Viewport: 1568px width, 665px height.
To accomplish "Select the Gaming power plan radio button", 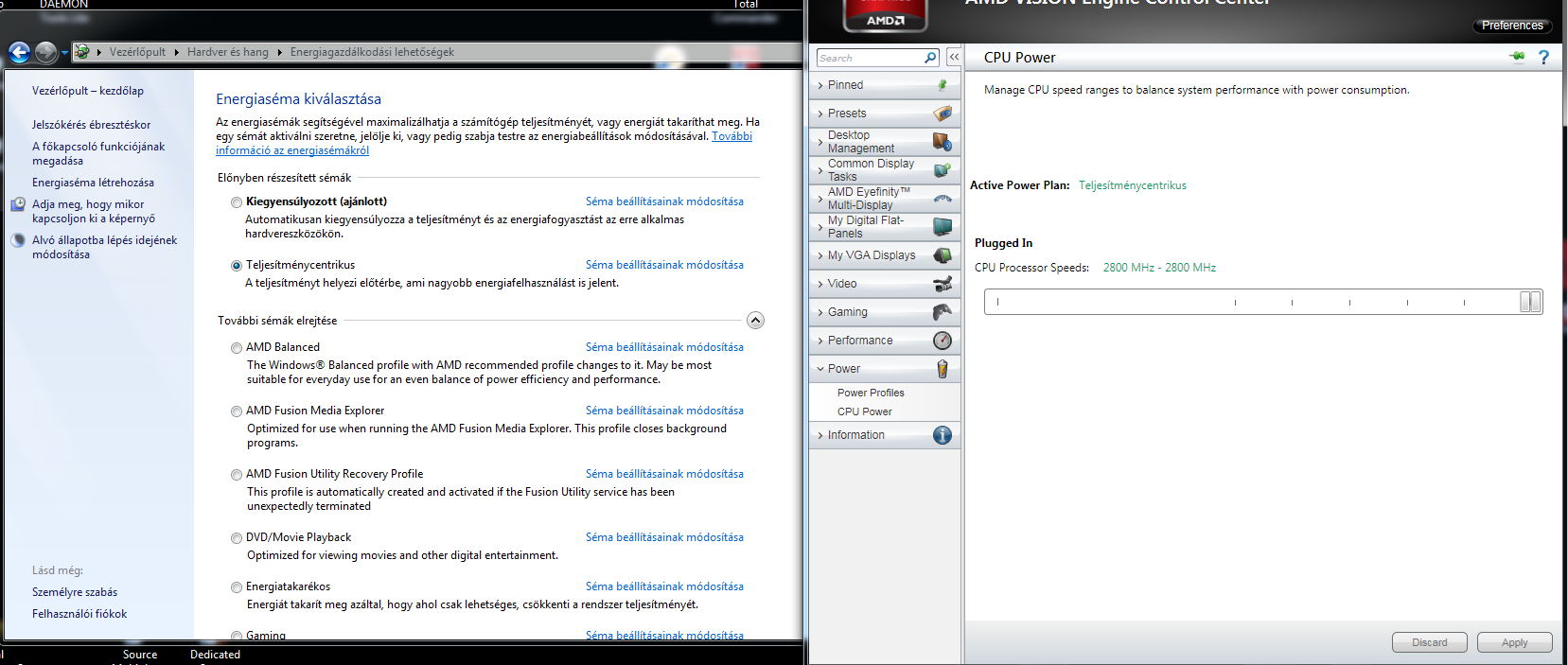I will pyautogui.click(x=237, y=637).
